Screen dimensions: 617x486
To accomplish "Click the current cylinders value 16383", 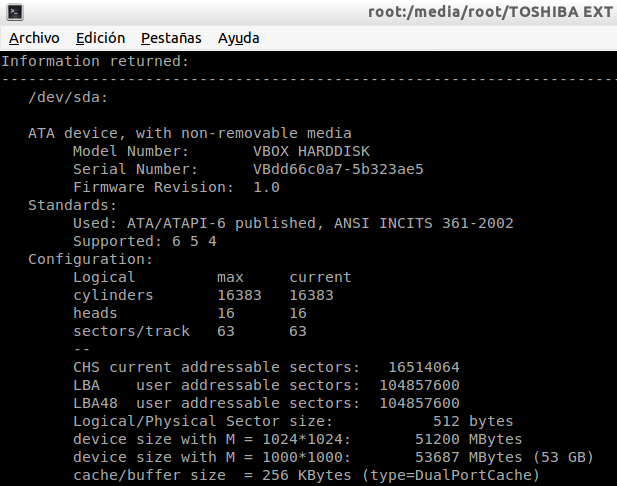I will coord(311,295).
